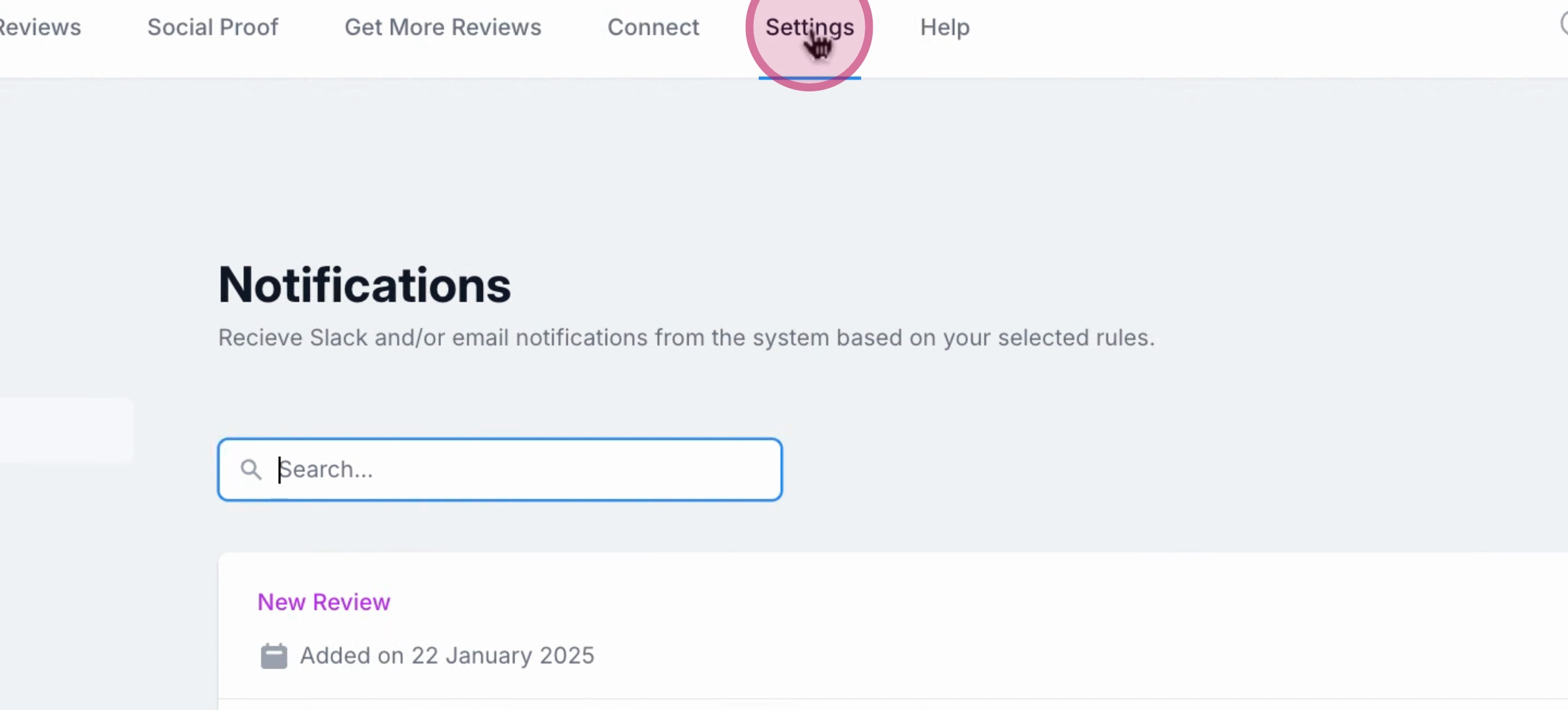Click the Slack and email notifications description
1568x710 pixels.
pos(685,337)
